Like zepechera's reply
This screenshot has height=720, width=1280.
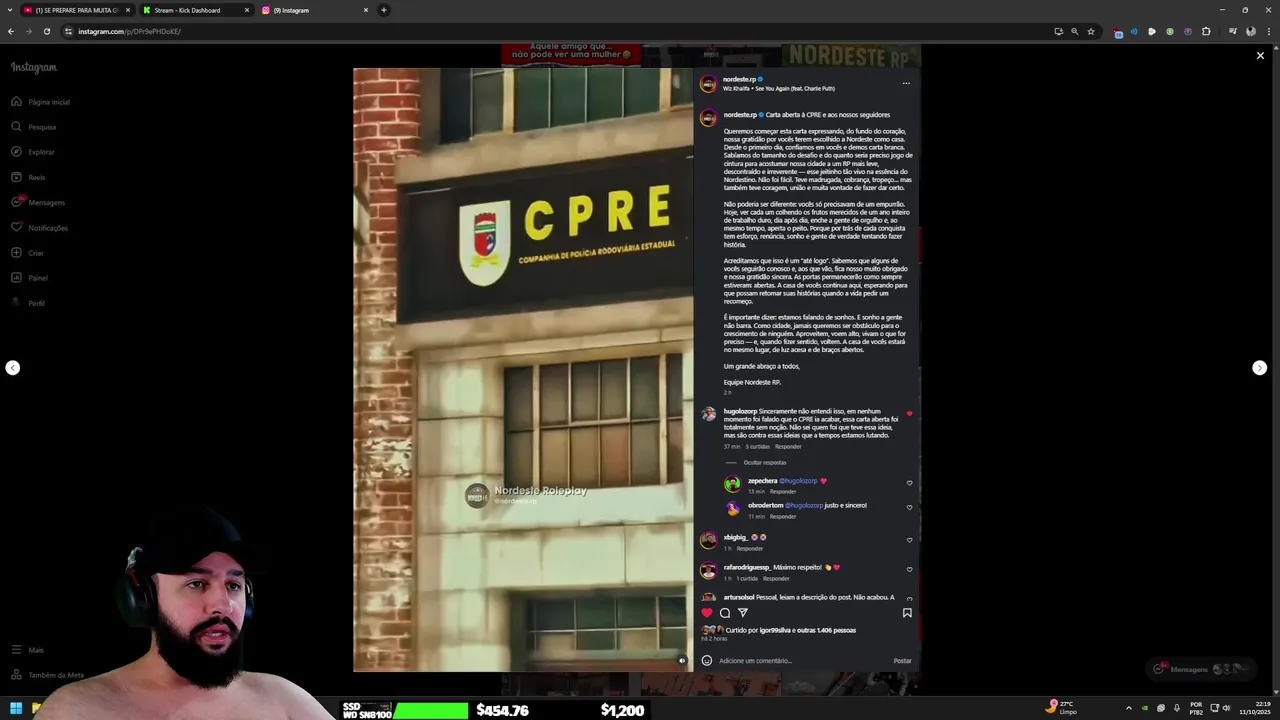pos(909,483)
